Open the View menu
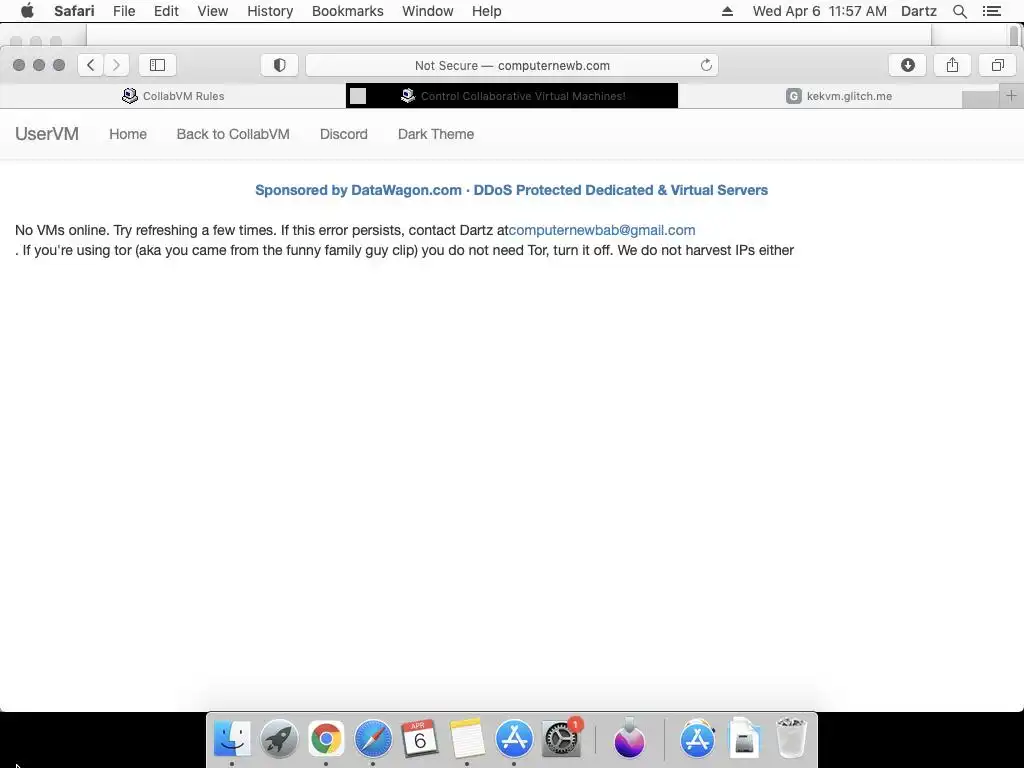The image size is (1024, 768). click(213, 11)
